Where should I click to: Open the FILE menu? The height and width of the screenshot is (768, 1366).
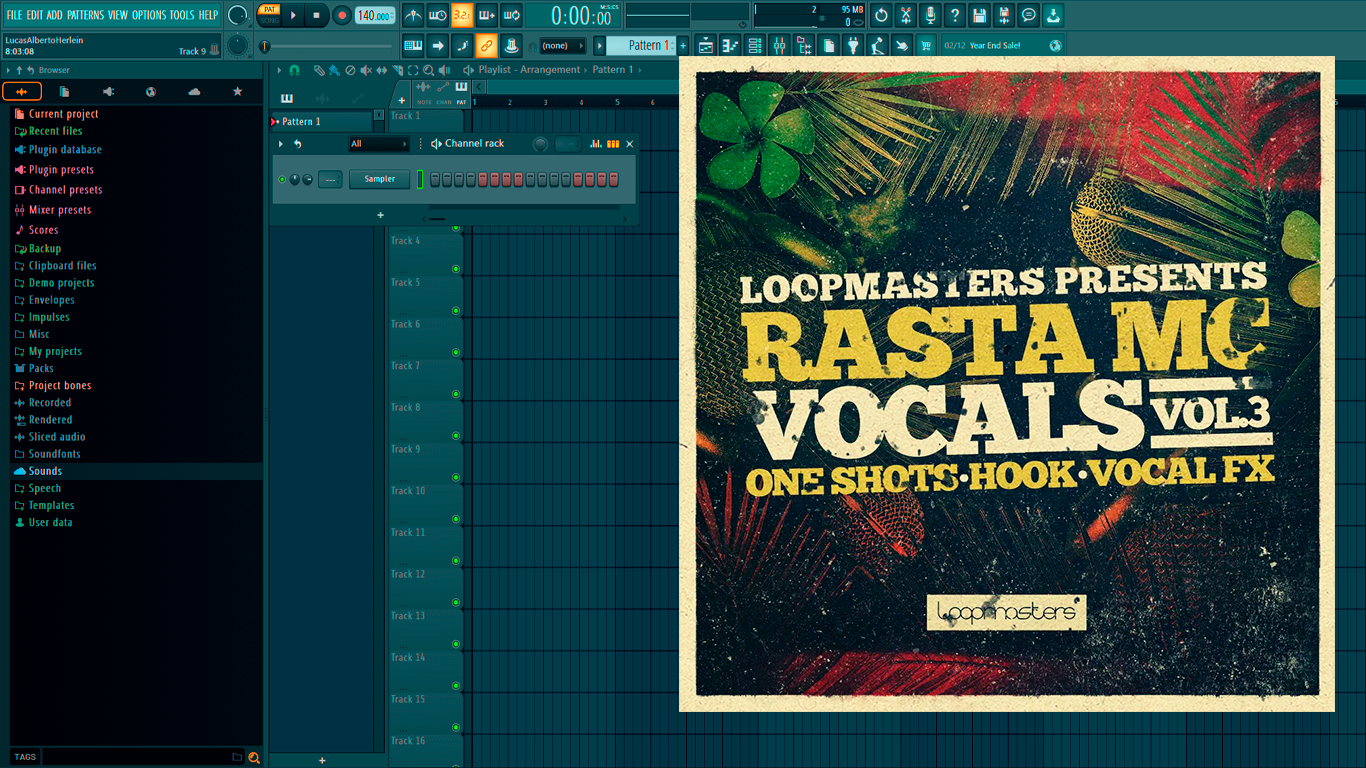[14, 15]
